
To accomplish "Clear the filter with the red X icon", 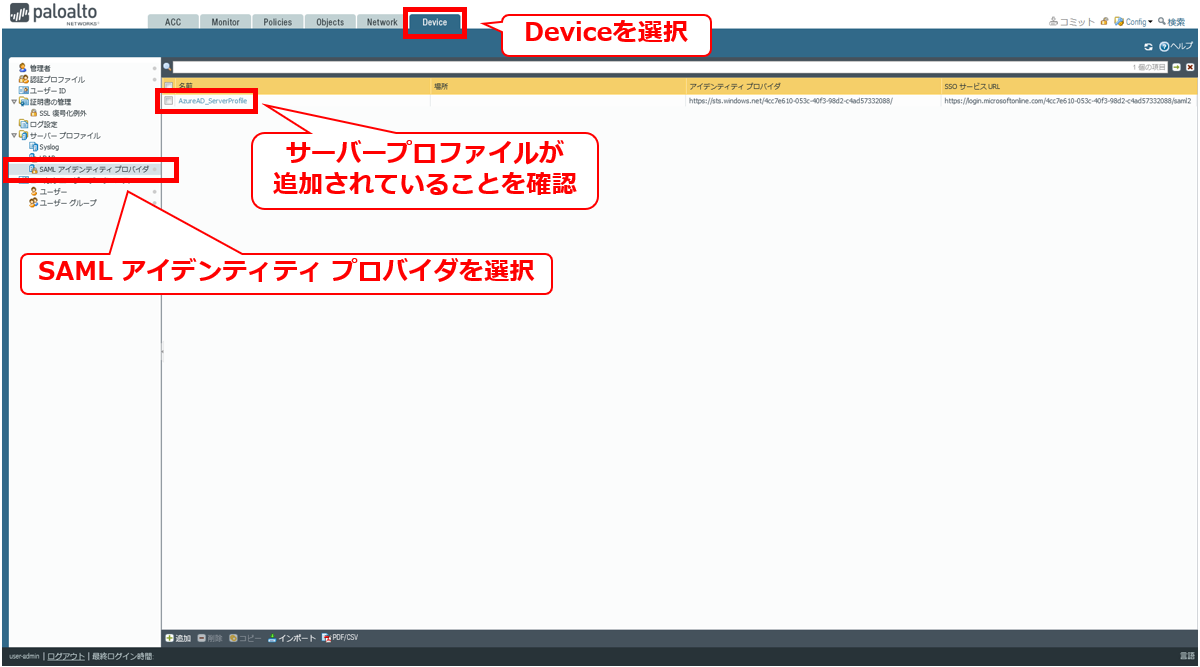I will [x=1190, y=67].
